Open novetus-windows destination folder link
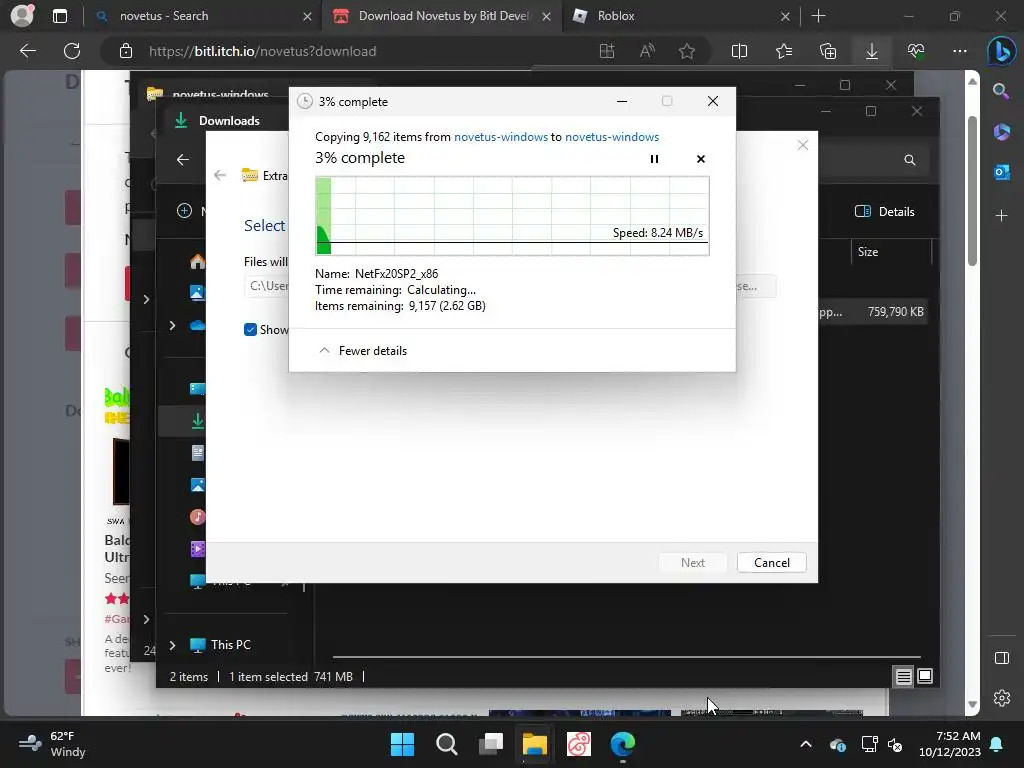 pyautogui.click(x=612, y=137)
